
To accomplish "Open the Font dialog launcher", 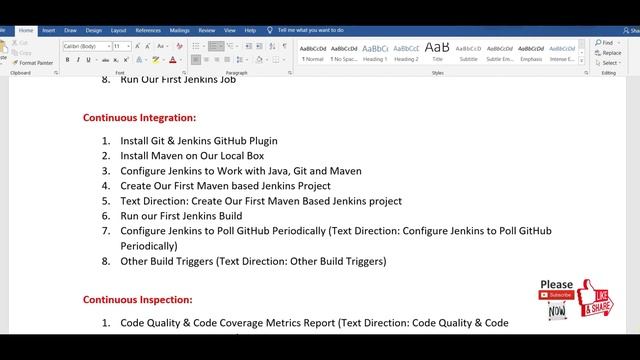I will click(x=183, y=73).
